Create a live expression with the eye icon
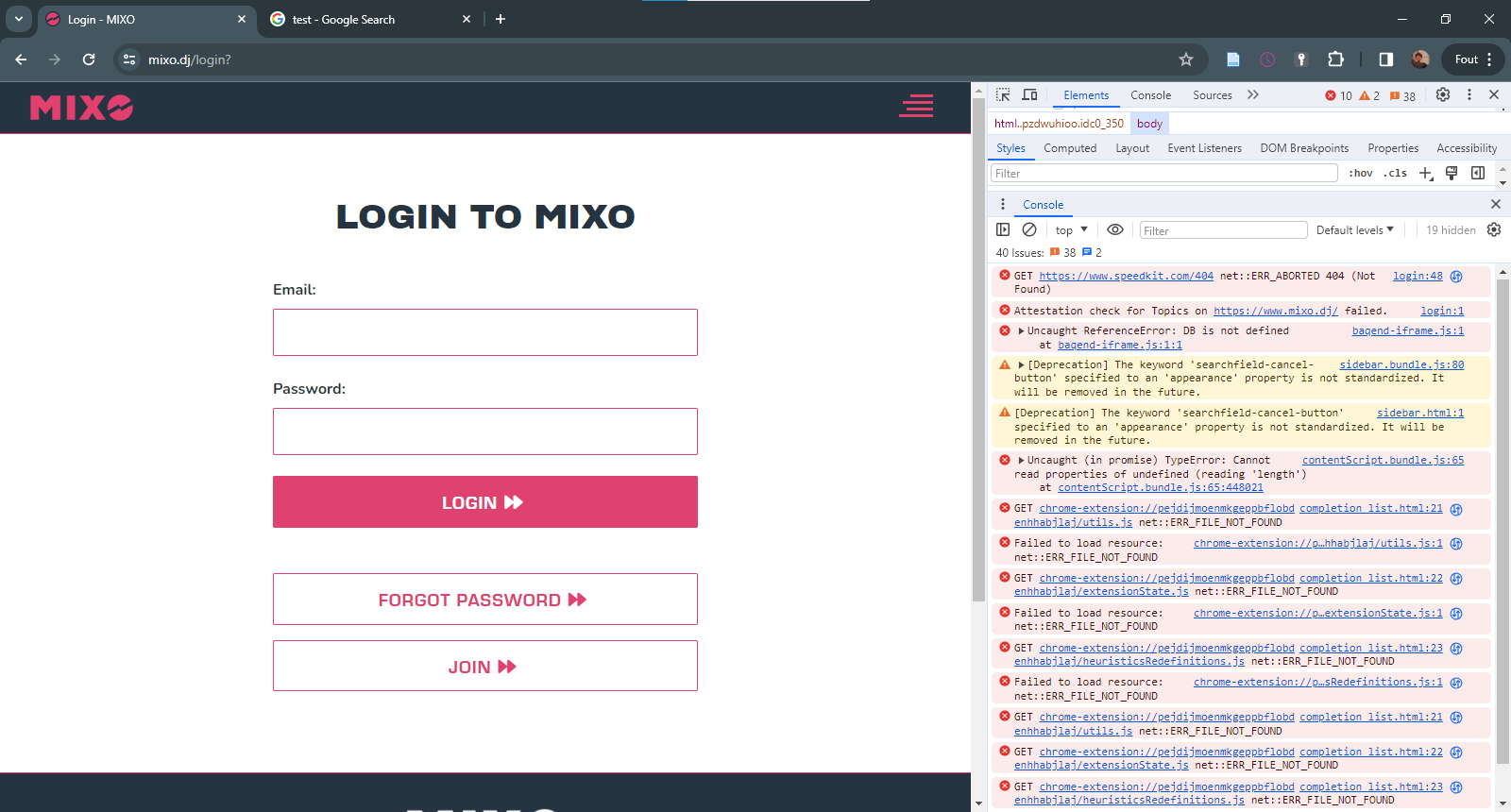 [x=1115, y=229]
